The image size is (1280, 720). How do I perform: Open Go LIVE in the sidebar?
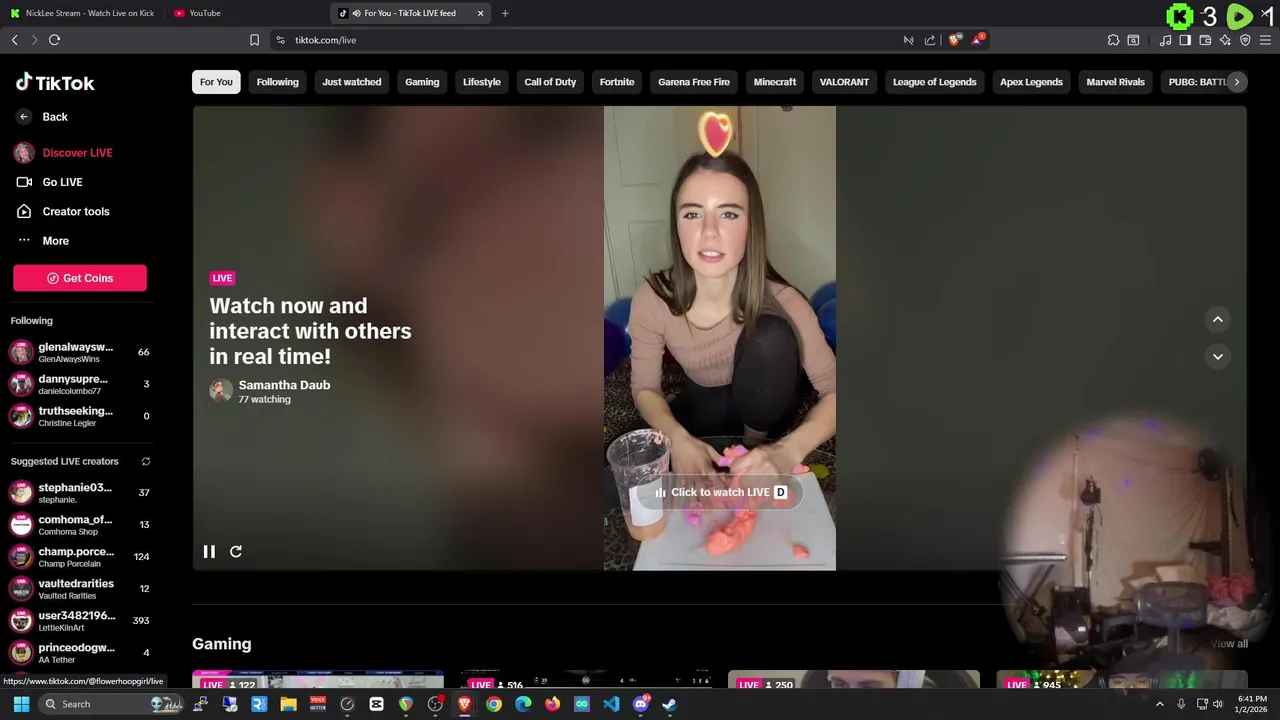[62, 182]
